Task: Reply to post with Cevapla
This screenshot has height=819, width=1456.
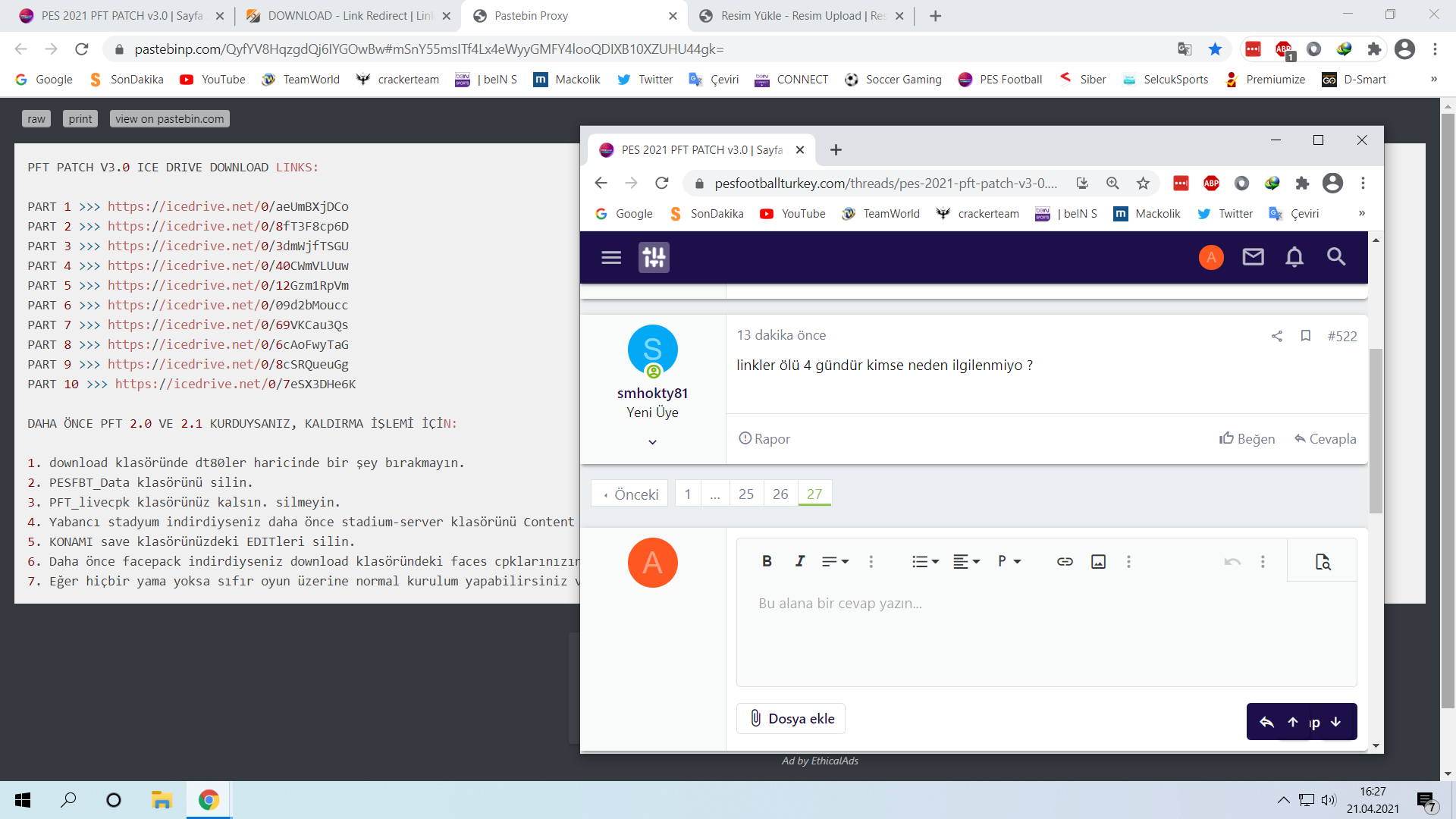Action: coord(1325,439)
